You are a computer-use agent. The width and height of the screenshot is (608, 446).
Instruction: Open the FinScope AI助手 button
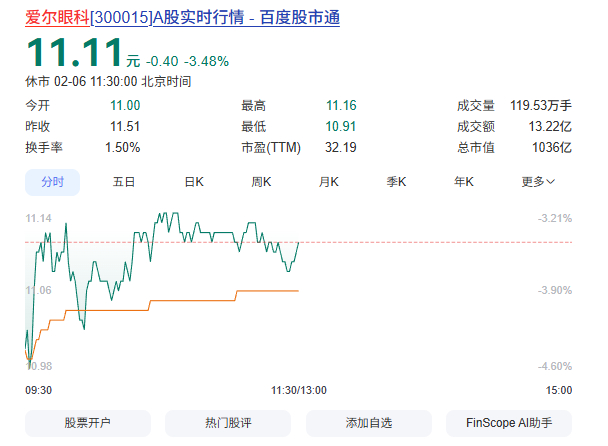pos(509,423)
